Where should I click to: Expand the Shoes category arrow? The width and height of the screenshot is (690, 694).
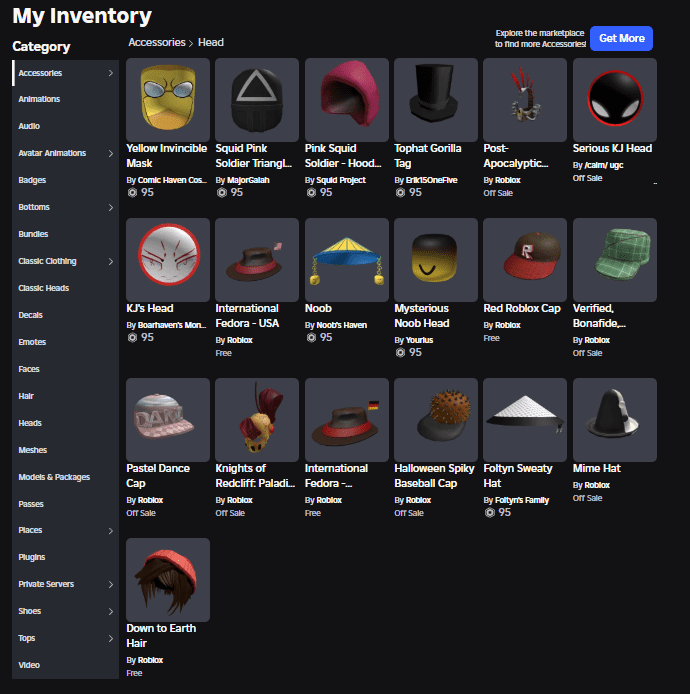pos(111,612)
